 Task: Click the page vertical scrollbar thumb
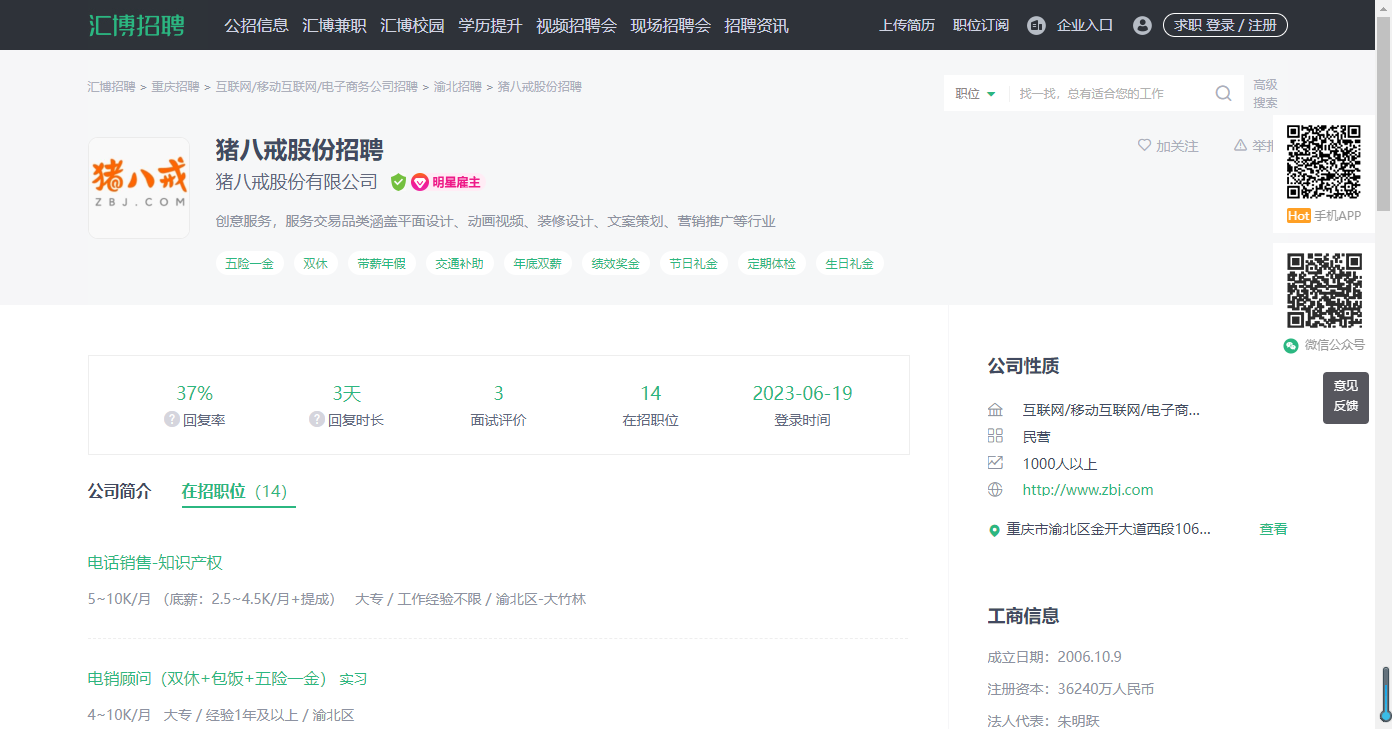[1384, 114]
